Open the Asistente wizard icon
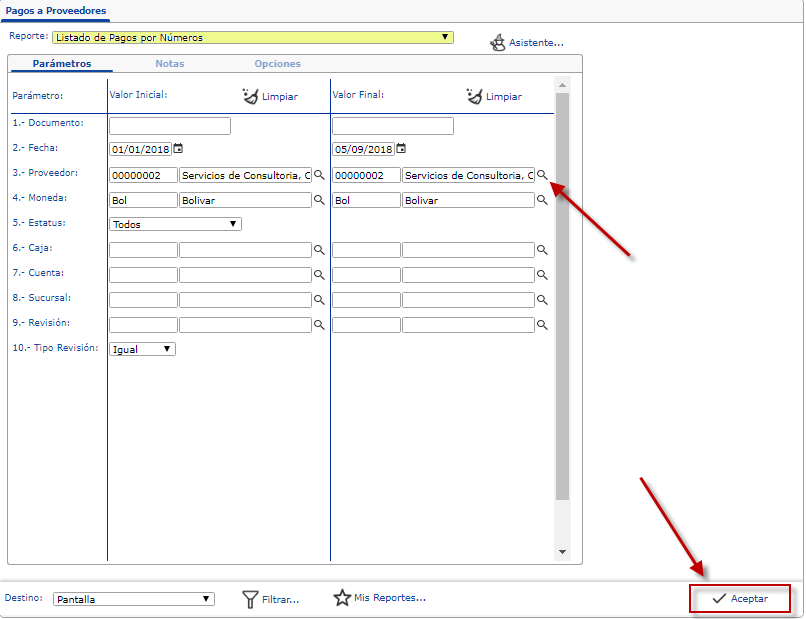Screen dimensions: 806x619 point(497,43)
